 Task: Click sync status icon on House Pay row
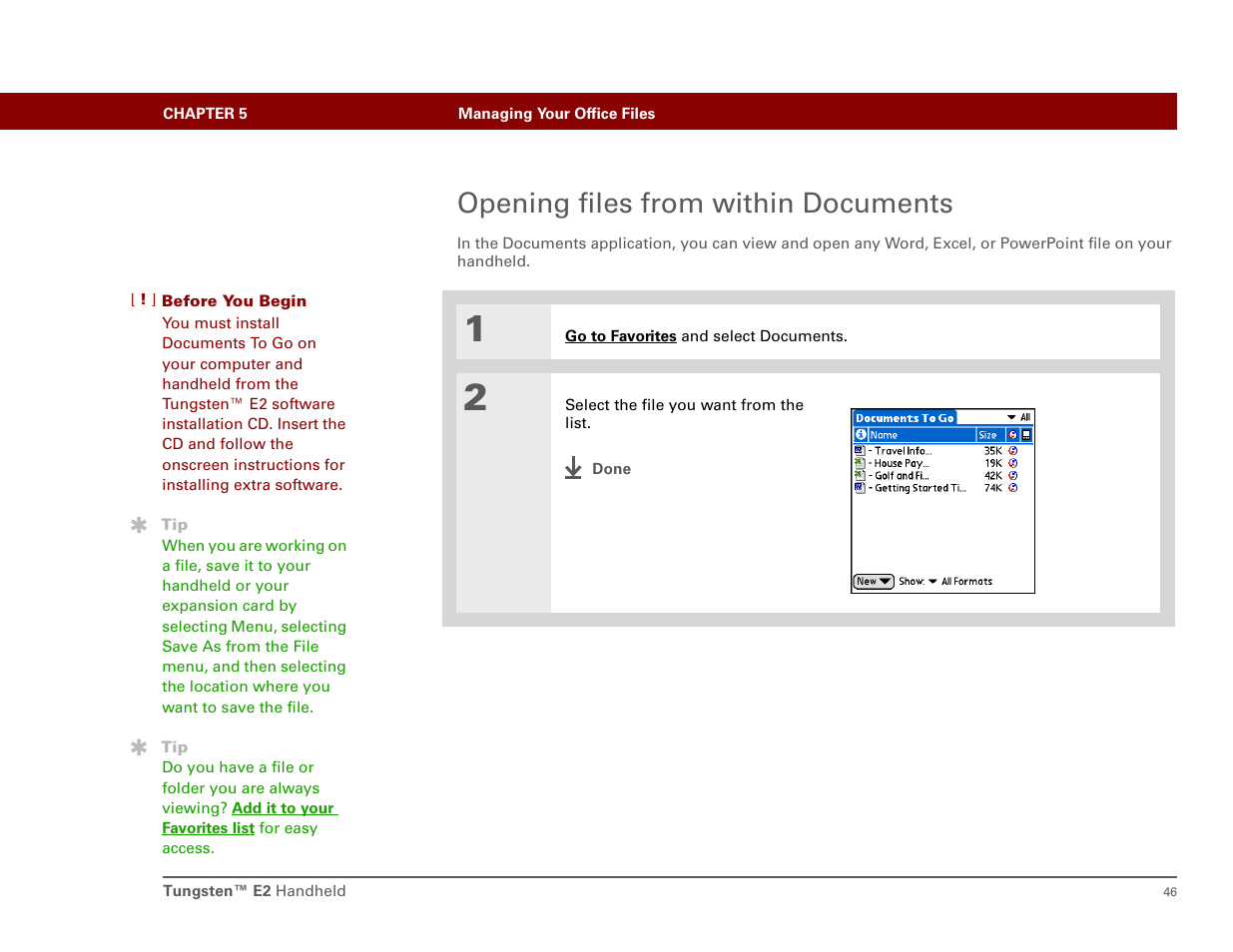click(x=1012, y=463)
